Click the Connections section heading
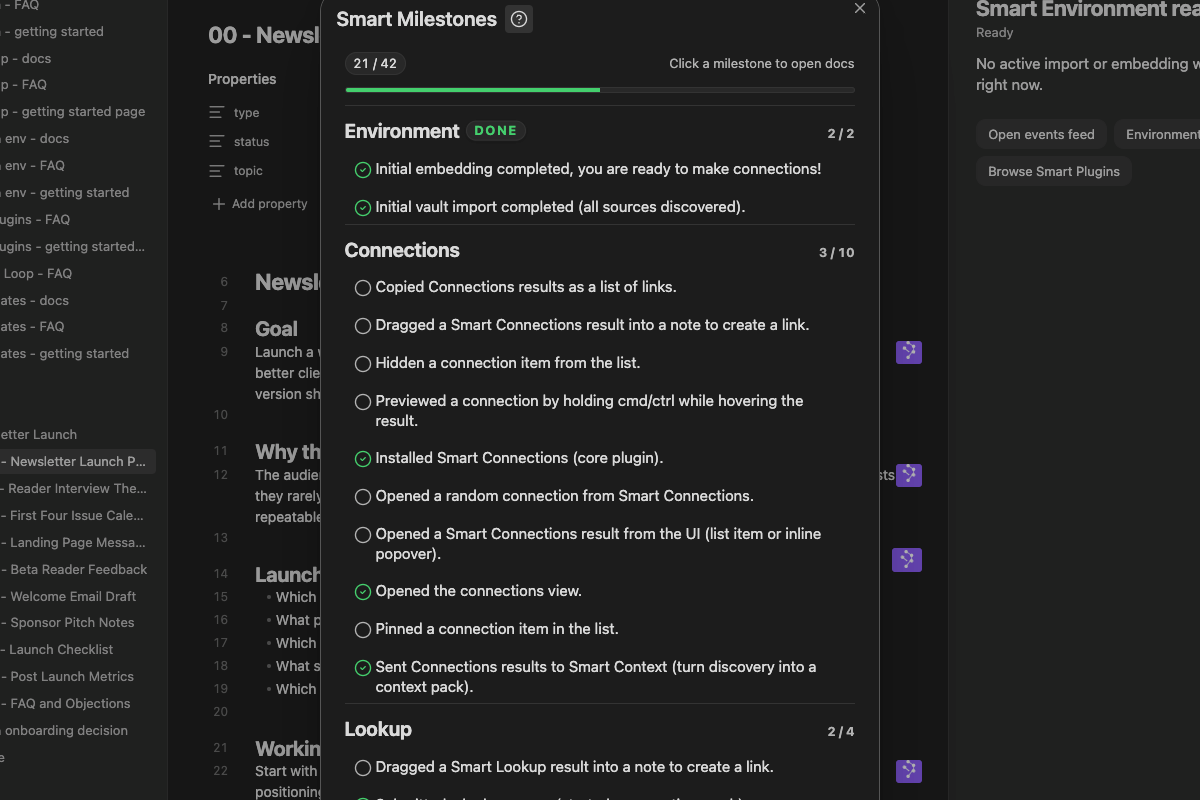Image resolution: width=1200 pixels, height=800 pixels. [x=402, y=250]
